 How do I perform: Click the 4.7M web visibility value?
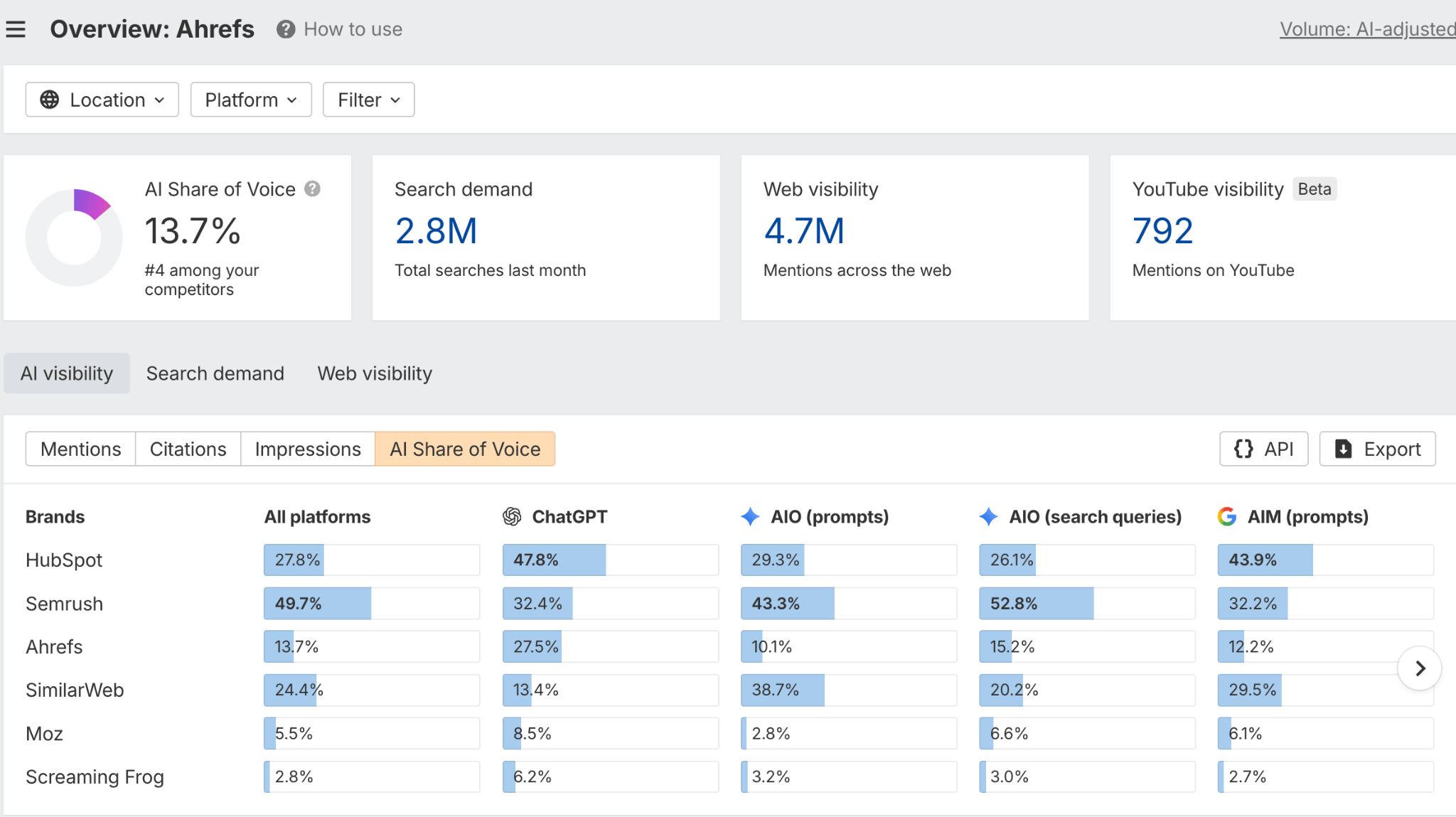(x=804, y=231)
